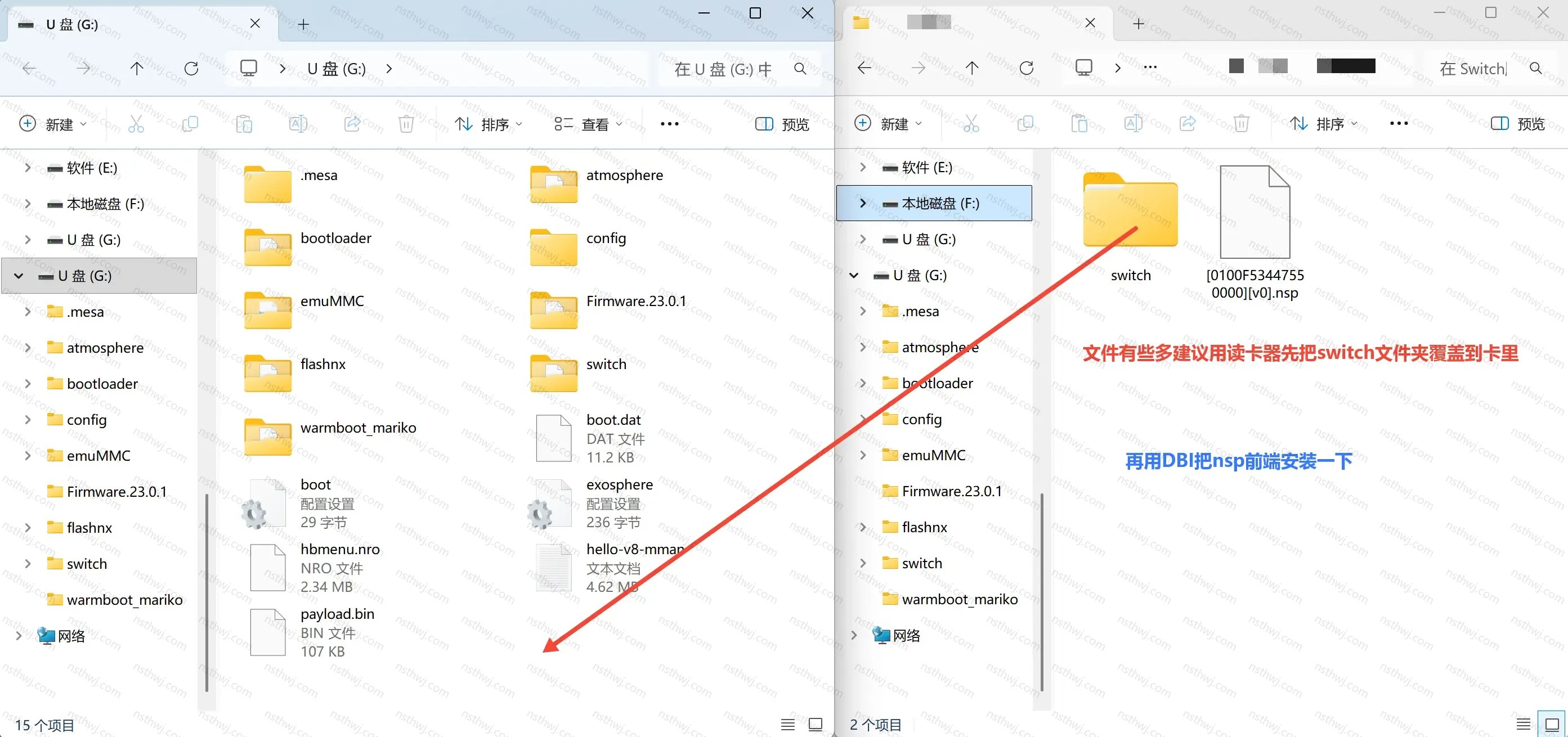Switch to large icons view in left status bar

pos(815,724)
